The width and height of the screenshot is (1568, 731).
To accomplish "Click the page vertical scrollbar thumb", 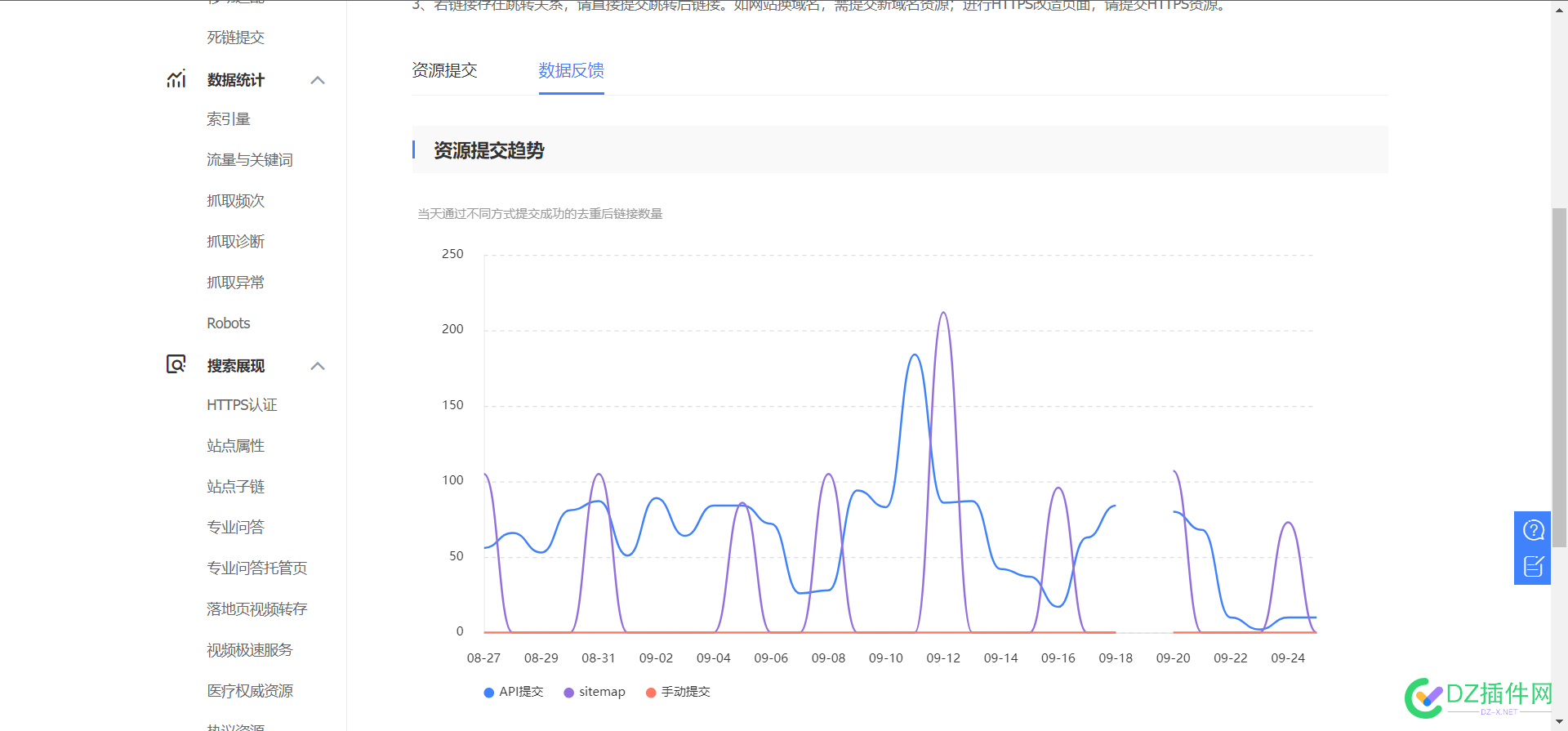I will point(1559,377).
